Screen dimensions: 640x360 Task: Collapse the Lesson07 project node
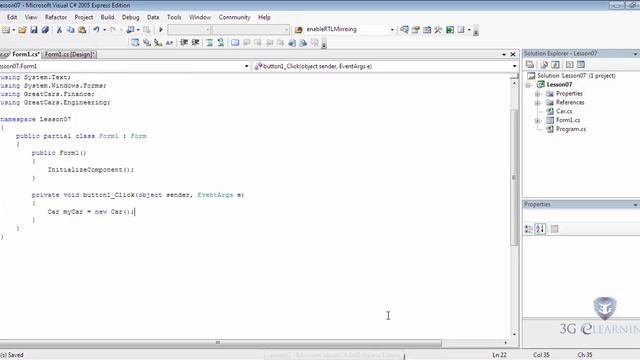pos(528,85)
